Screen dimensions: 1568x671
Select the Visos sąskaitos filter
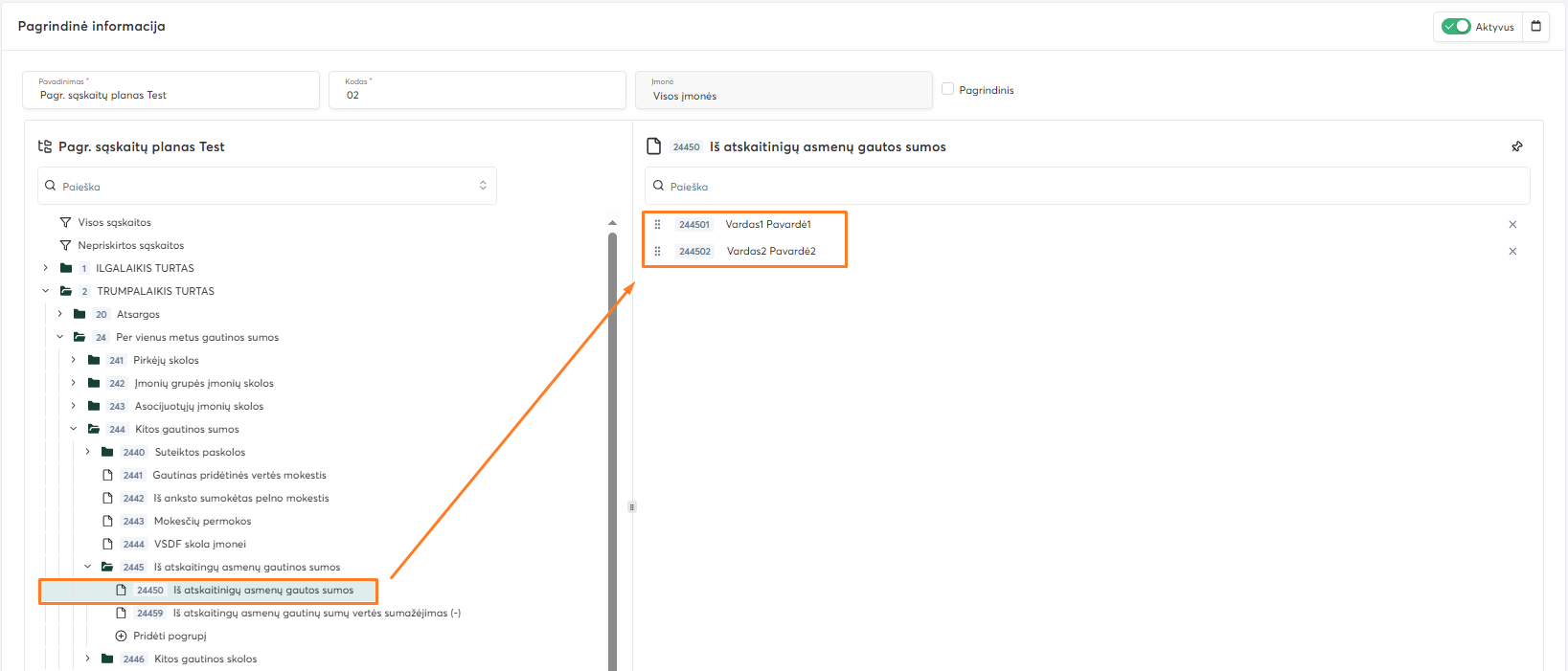tap(114, 222)
